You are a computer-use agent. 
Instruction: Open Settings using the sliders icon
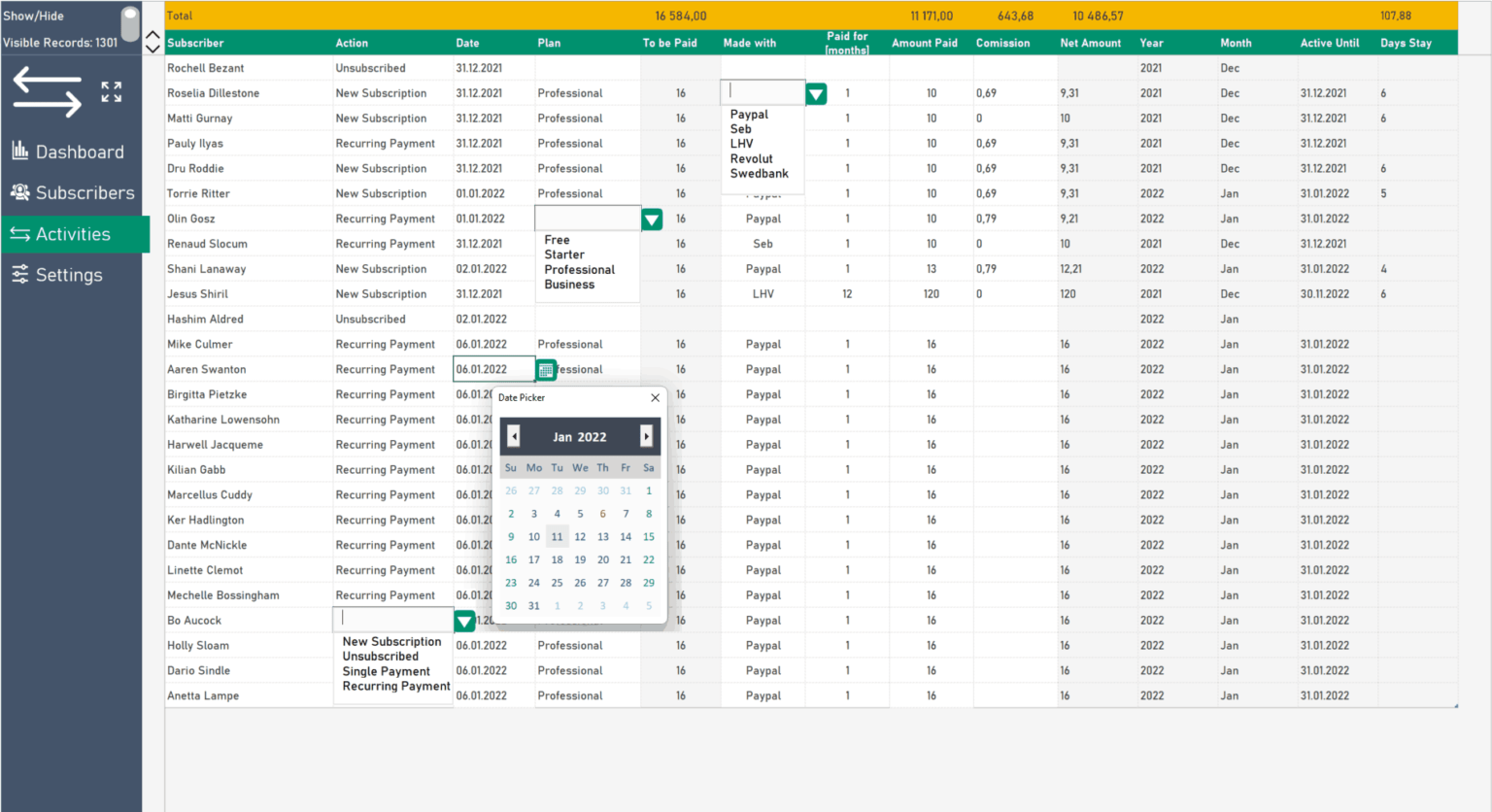point(21,275)
